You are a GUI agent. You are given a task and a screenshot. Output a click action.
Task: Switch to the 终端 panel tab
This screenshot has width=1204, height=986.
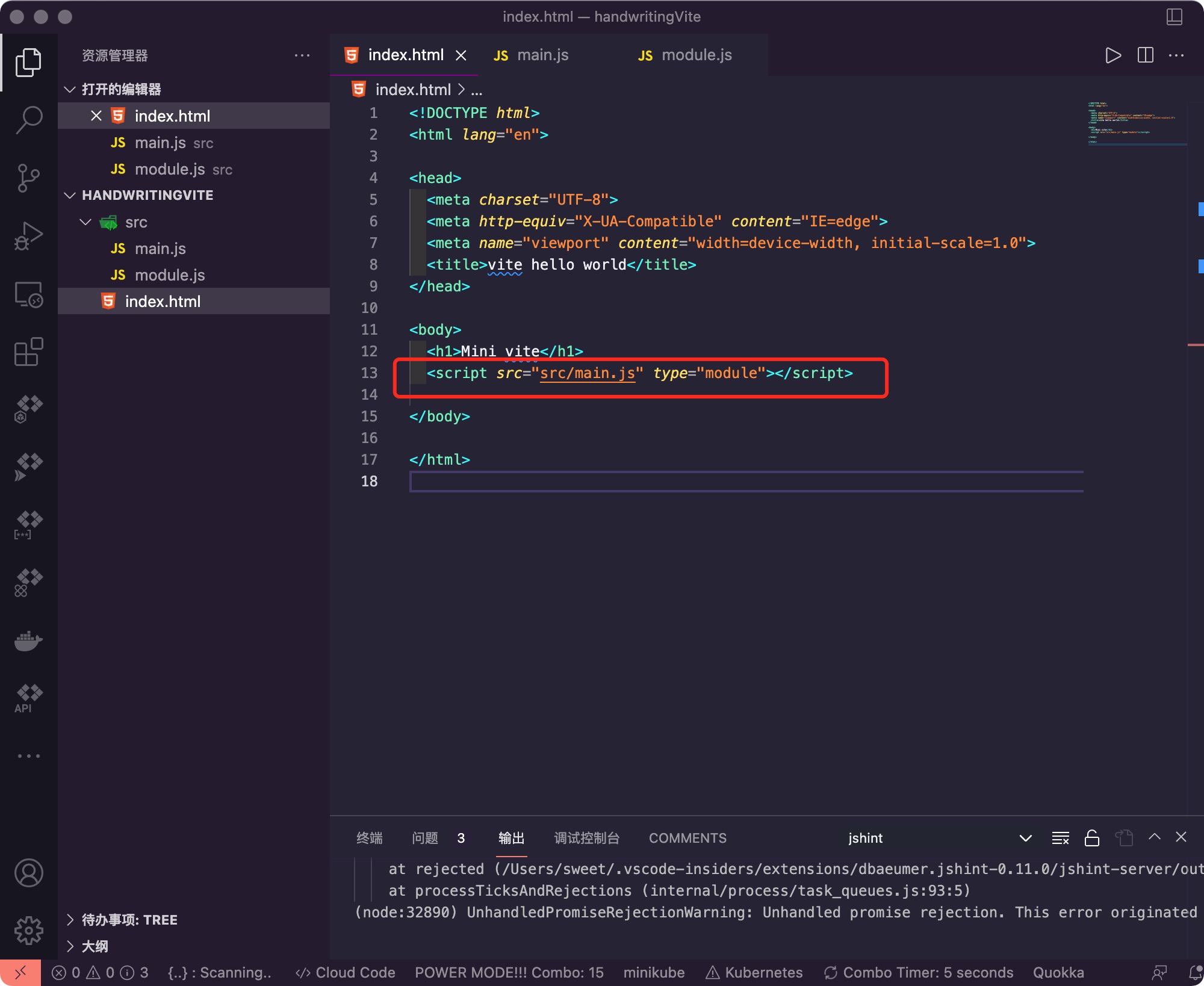(x=370, y=838)
